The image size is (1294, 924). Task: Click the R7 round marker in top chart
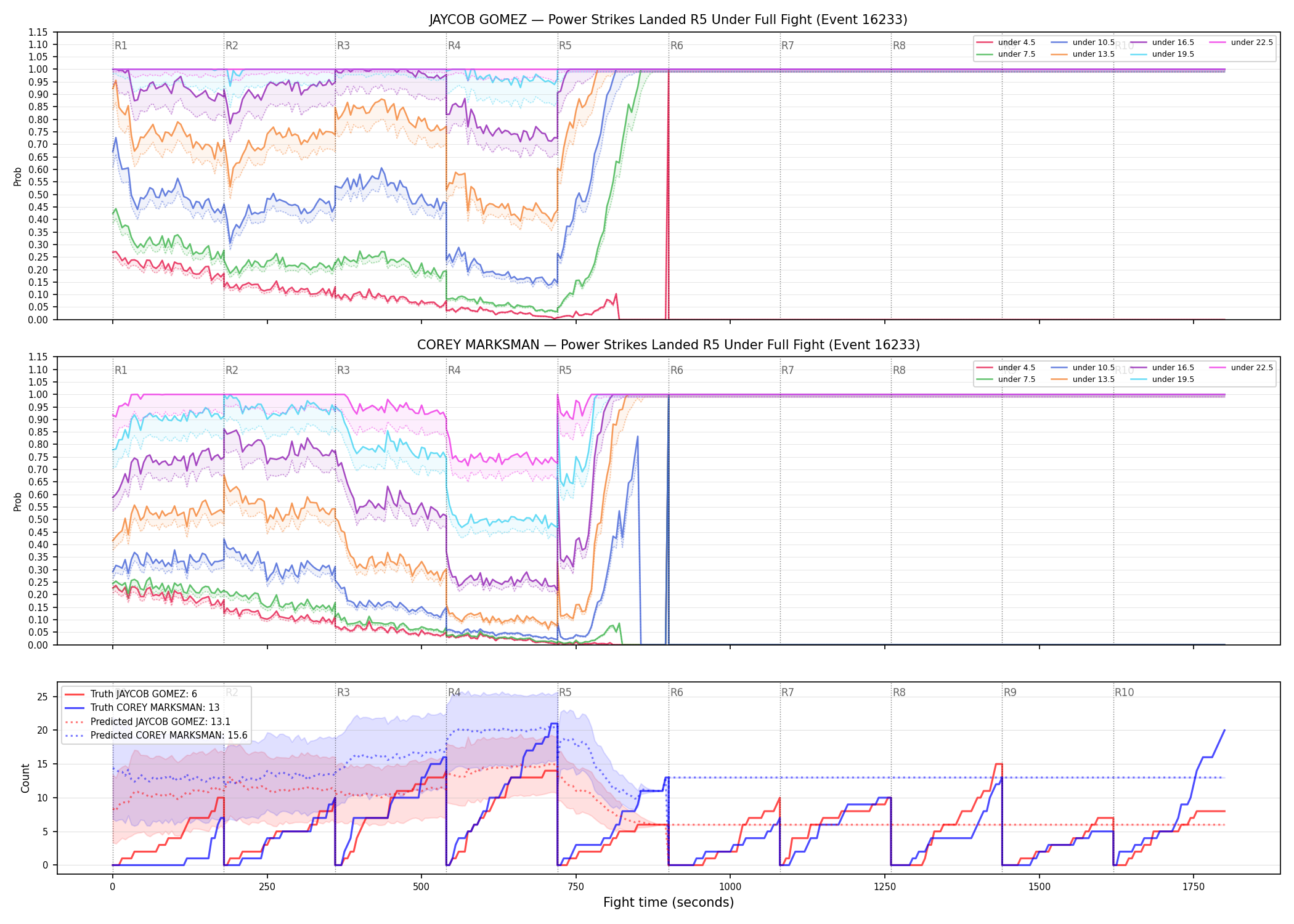787,46
